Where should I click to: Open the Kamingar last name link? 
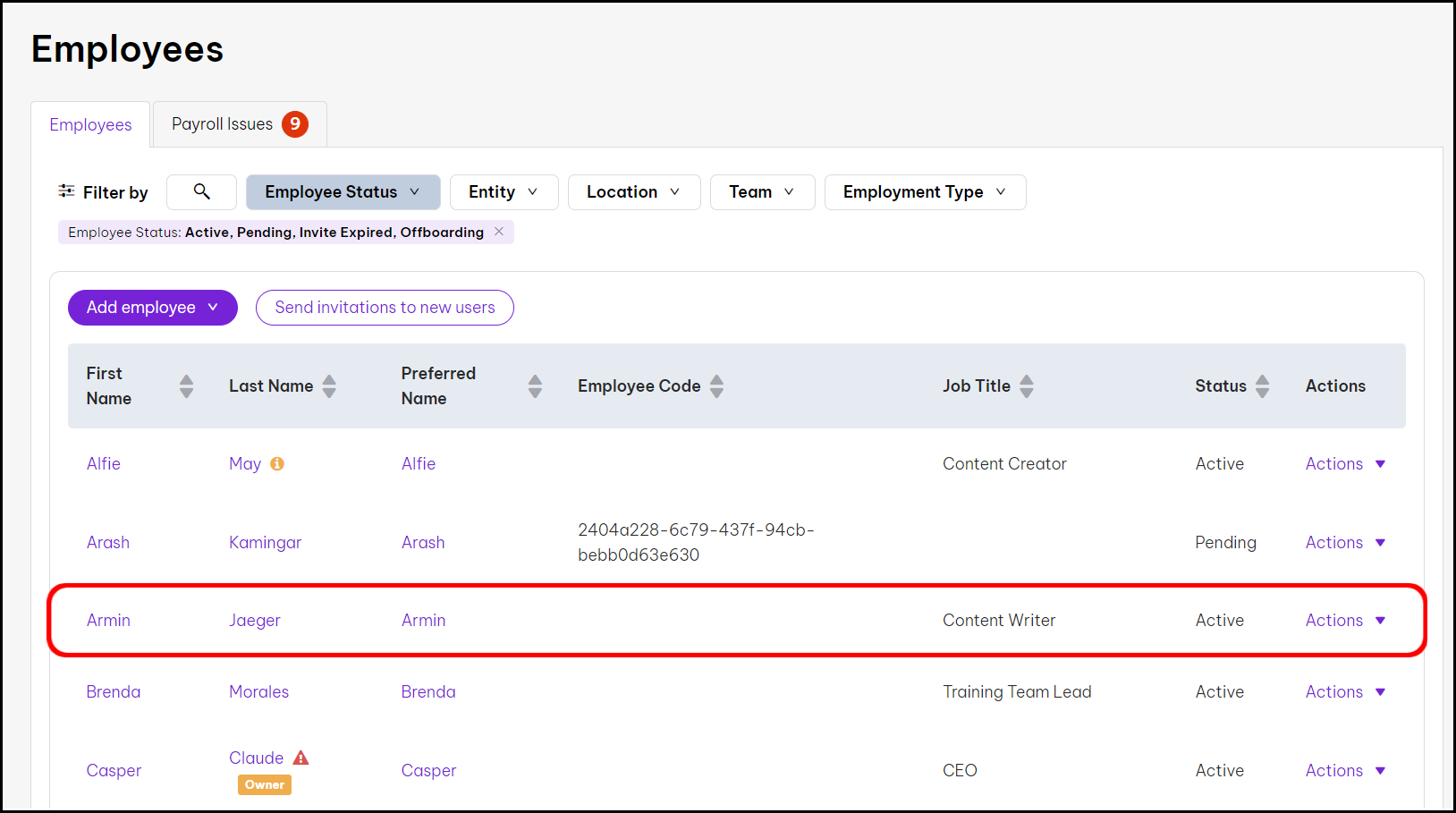click(x=265, y=542)
